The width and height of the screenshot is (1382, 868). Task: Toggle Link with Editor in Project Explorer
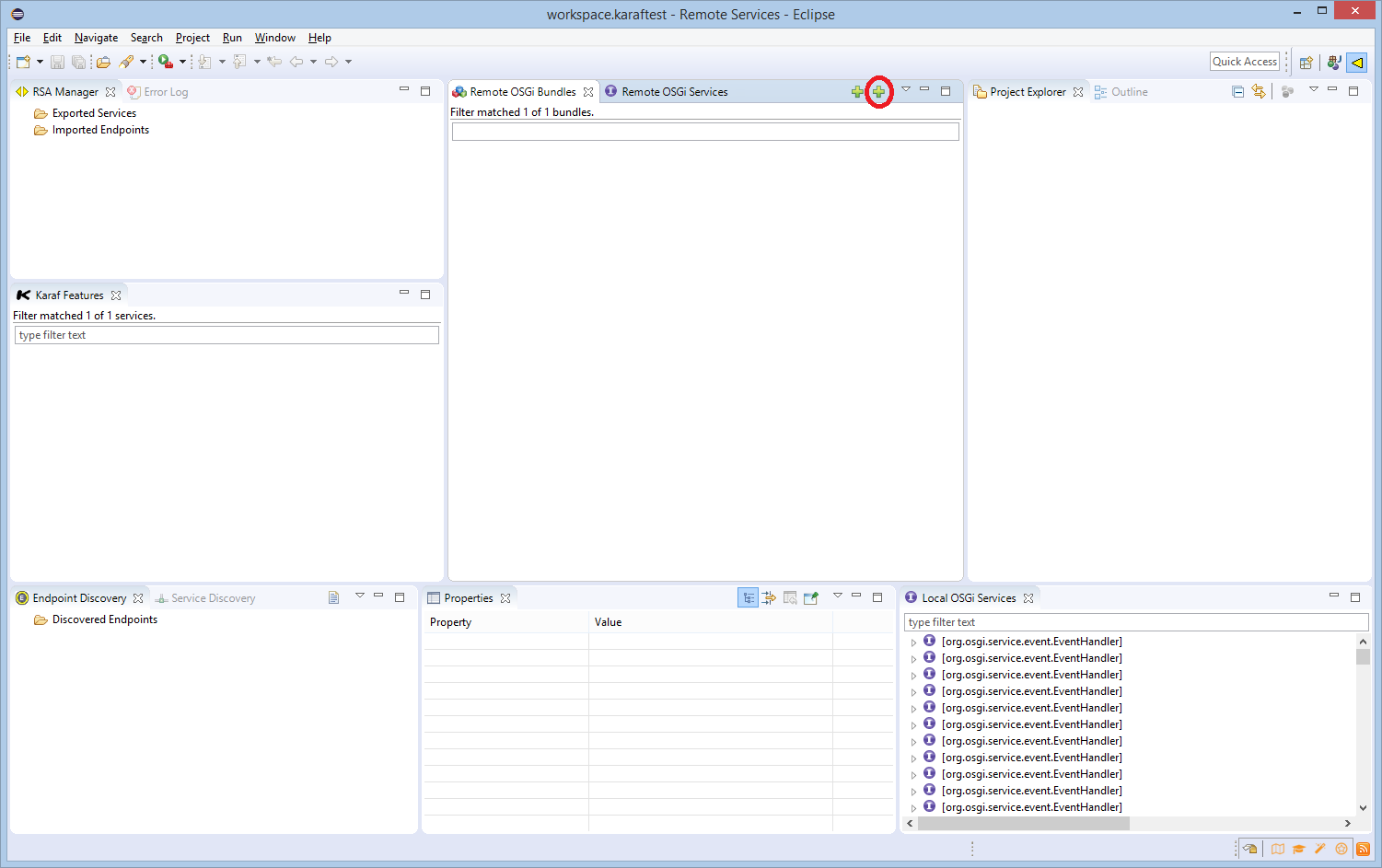click(x=1259, y=91)
